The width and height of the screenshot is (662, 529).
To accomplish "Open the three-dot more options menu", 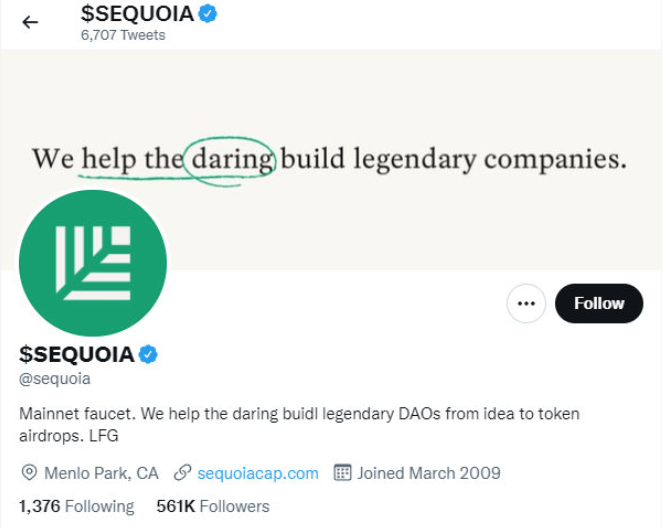I will click(x=526, y=303).
